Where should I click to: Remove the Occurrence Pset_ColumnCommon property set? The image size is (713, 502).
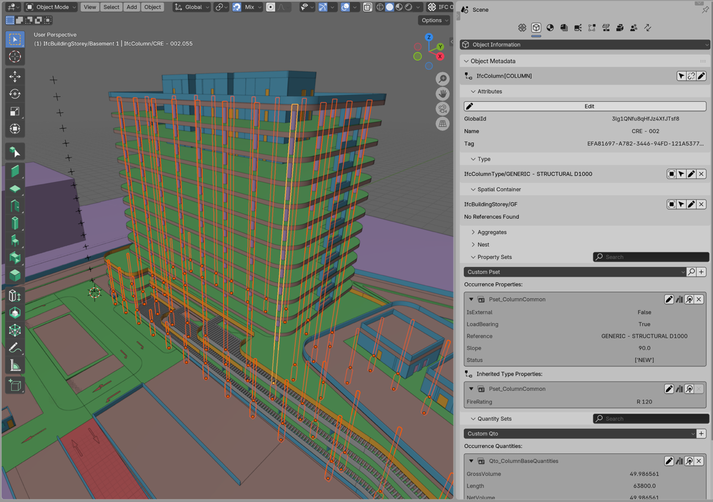[699, 299]
